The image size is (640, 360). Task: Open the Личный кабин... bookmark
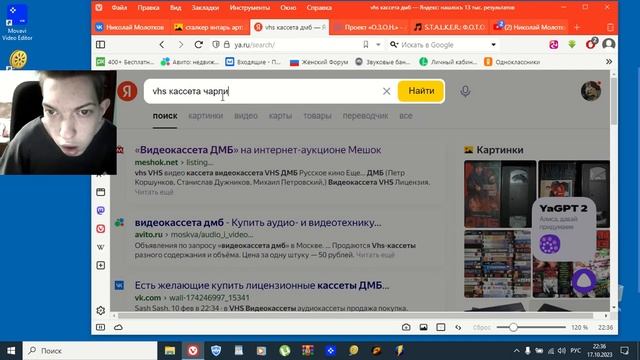[448, 62]
